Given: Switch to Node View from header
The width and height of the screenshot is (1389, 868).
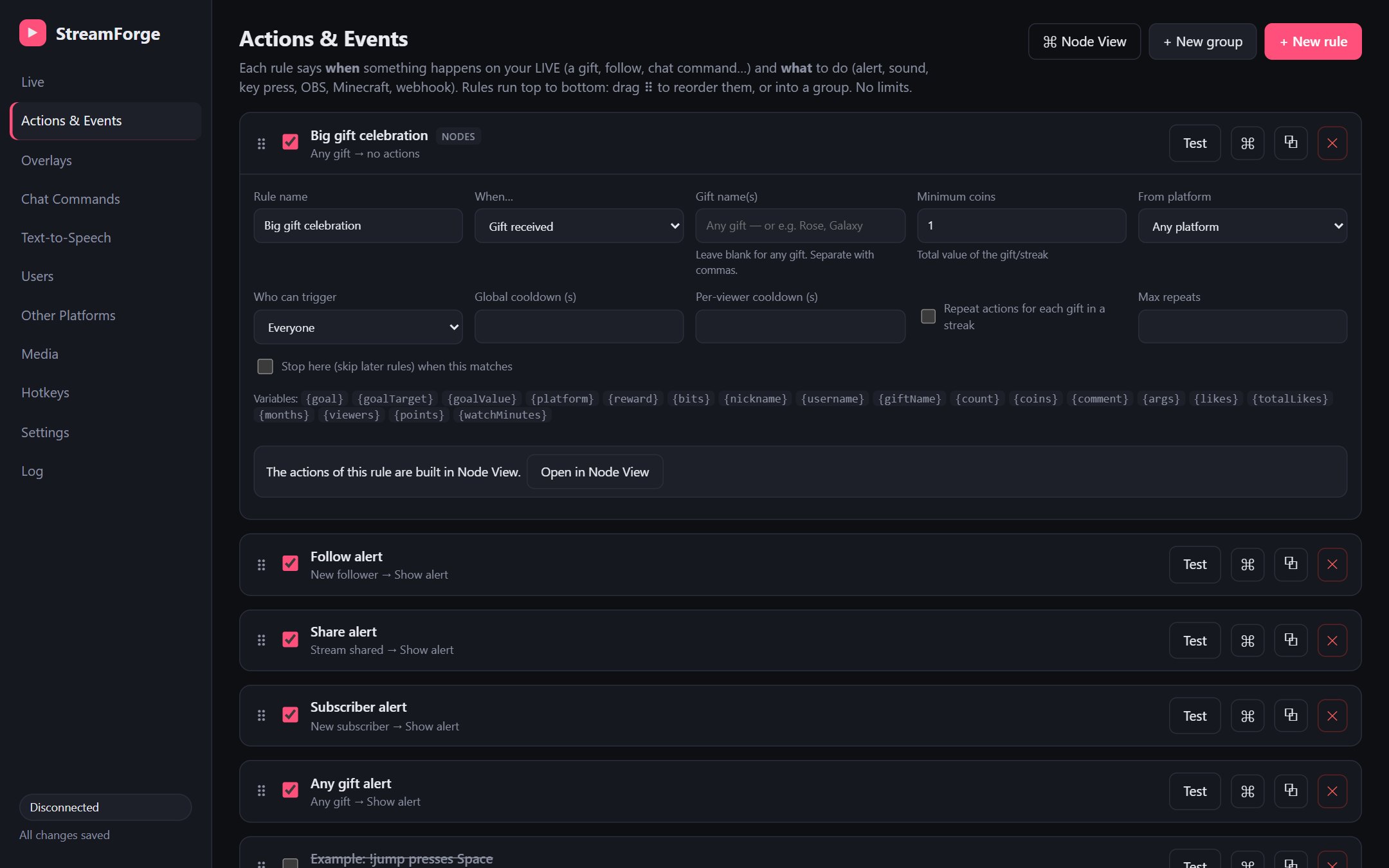Looking at the screenshot, I should point(1084,42).
